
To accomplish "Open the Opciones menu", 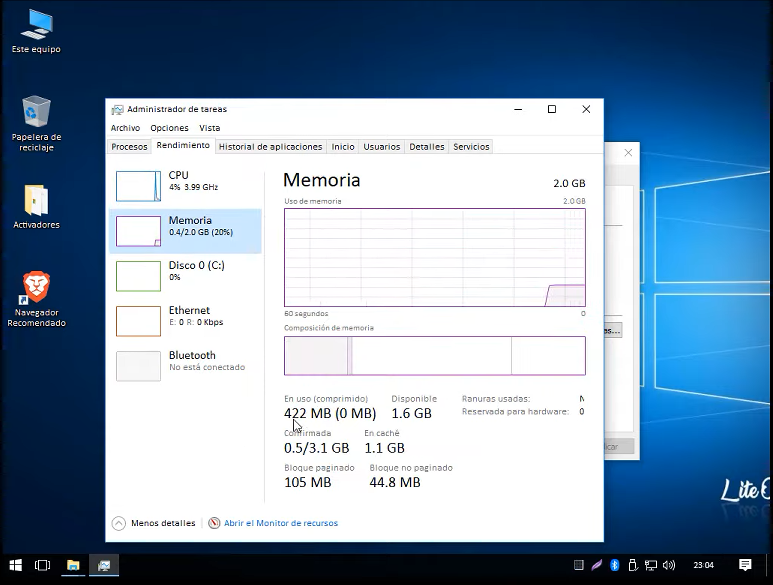I will coord(169,128).
